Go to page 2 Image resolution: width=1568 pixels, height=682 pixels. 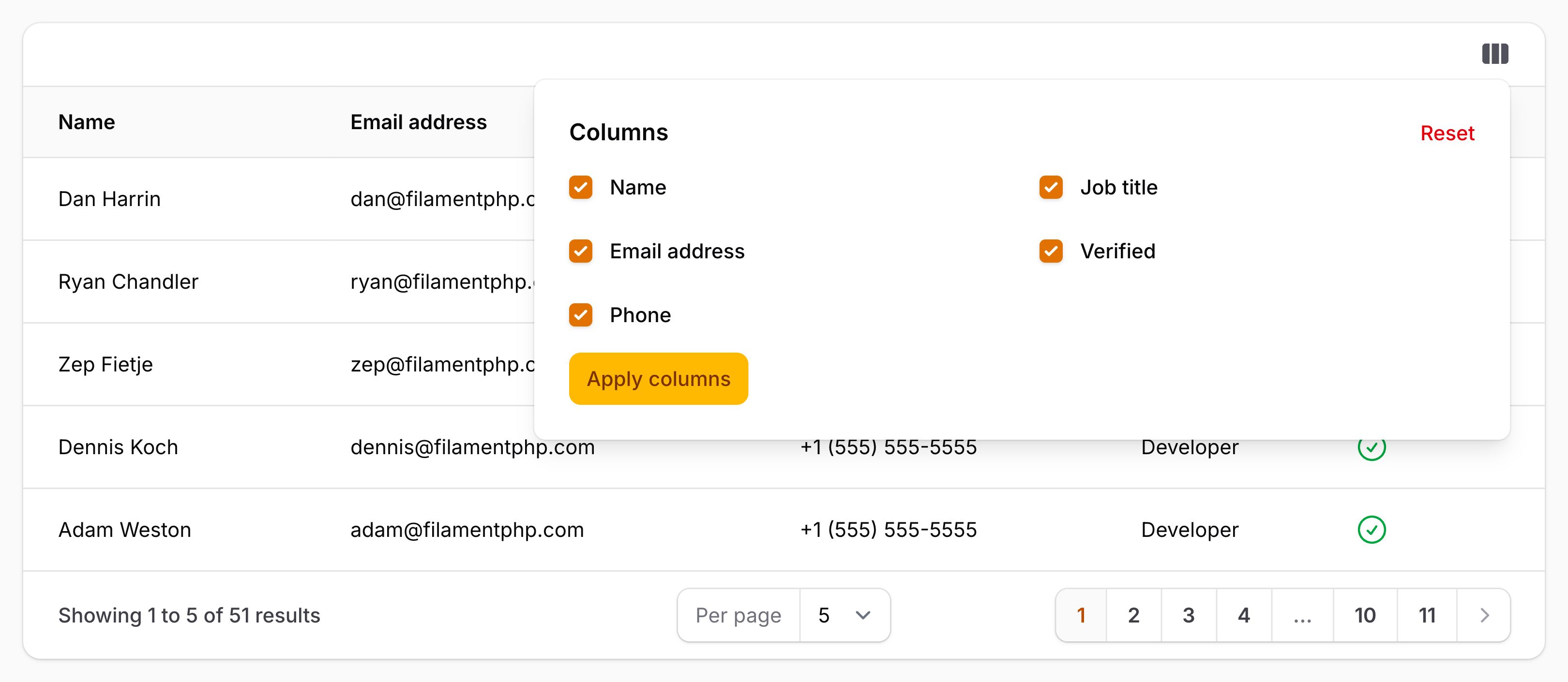[x=1133, y=615]
